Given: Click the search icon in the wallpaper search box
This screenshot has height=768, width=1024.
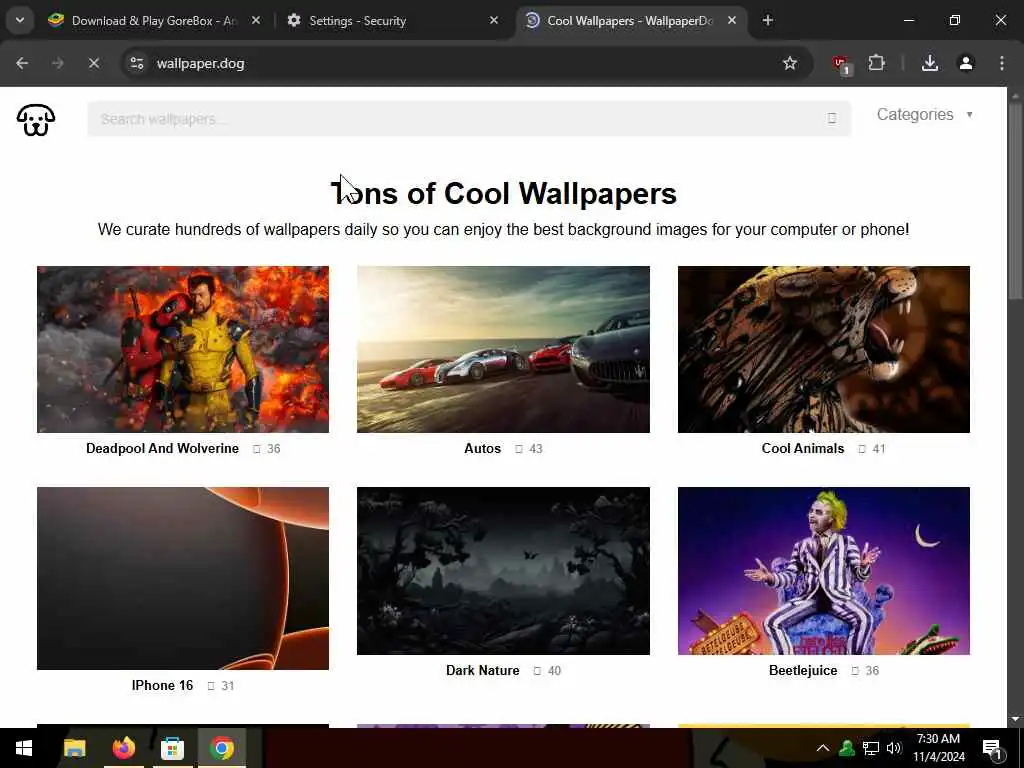Looking at the screenshot, I should tap(831, 118).
